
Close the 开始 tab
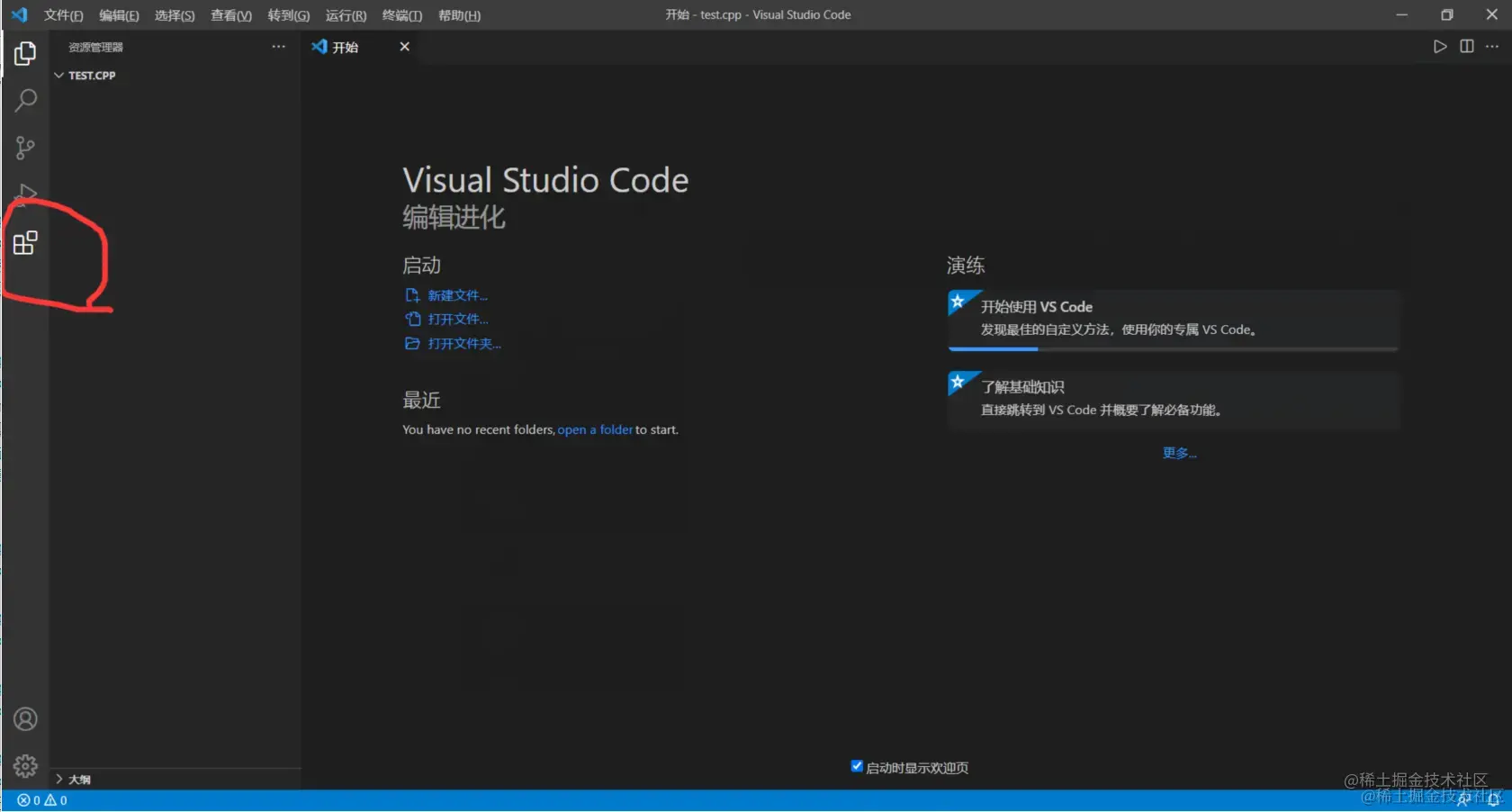[x=405, y=47]
